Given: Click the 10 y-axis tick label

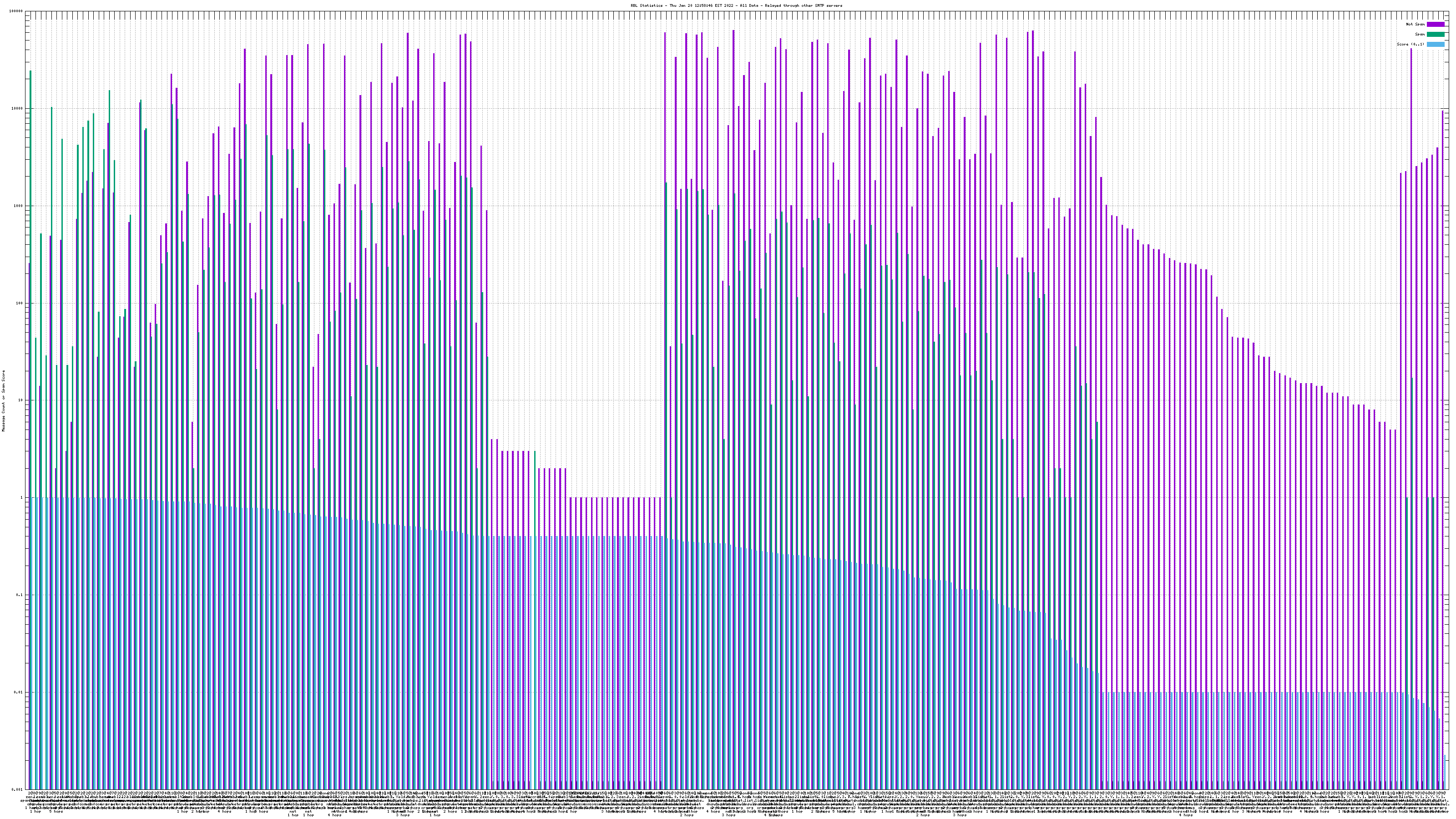Looking at the screenshot, I should coord(20,400).
